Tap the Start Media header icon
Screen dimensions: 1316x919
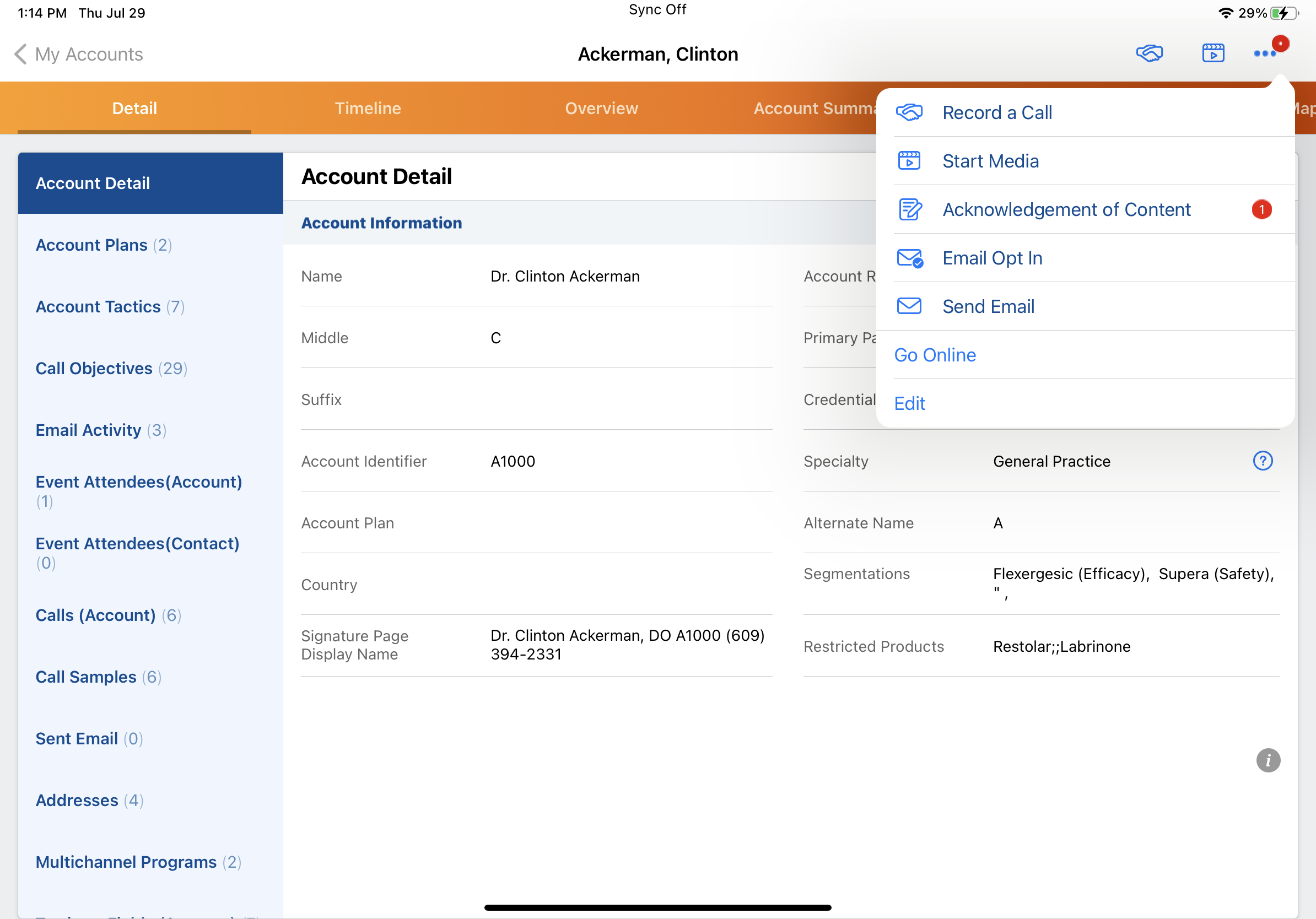[x=1213, y=54]
